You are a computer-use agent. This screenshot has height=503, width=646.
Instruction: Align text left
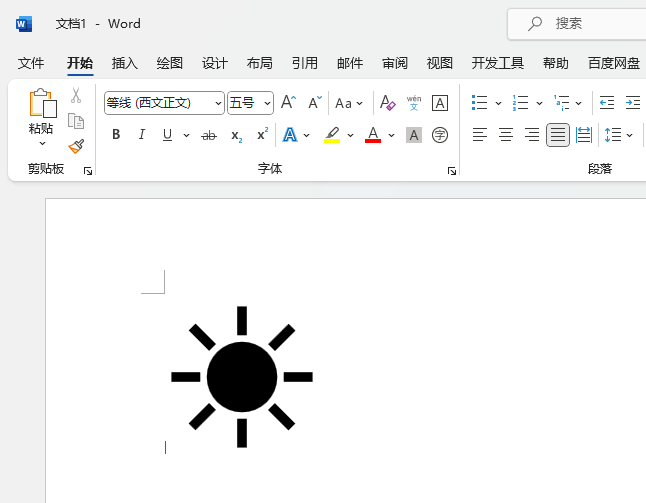click(x=480, y=135)
